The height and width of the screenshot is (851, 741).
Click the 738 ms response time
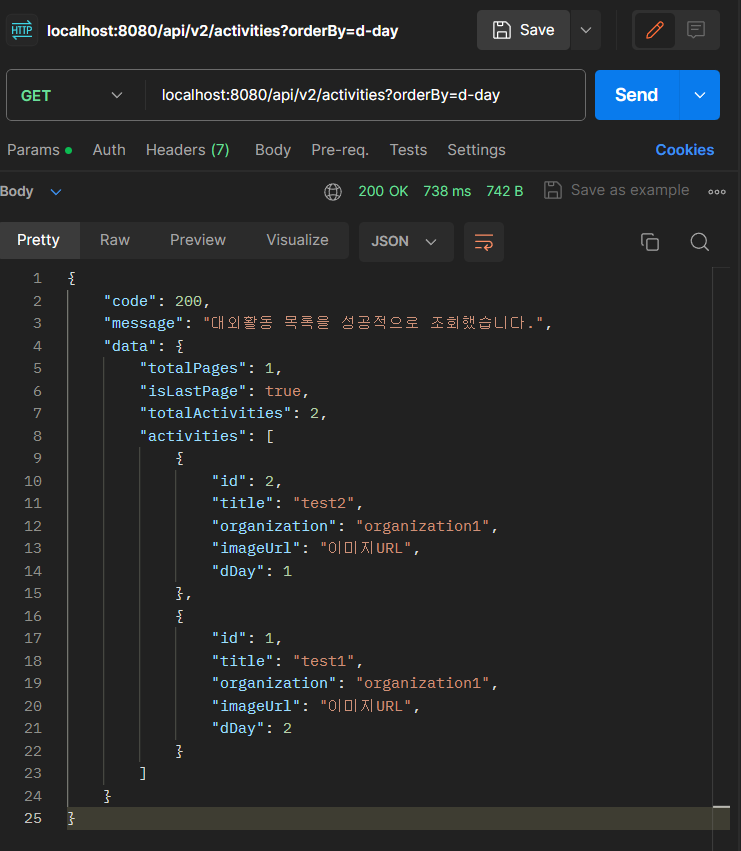[x=447, y=191]
